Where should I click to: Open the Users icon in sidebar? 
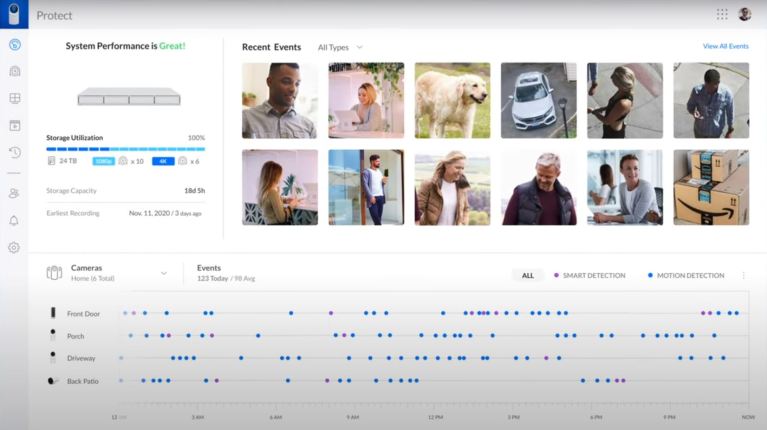pyautogui.click(x=14, y=193)
